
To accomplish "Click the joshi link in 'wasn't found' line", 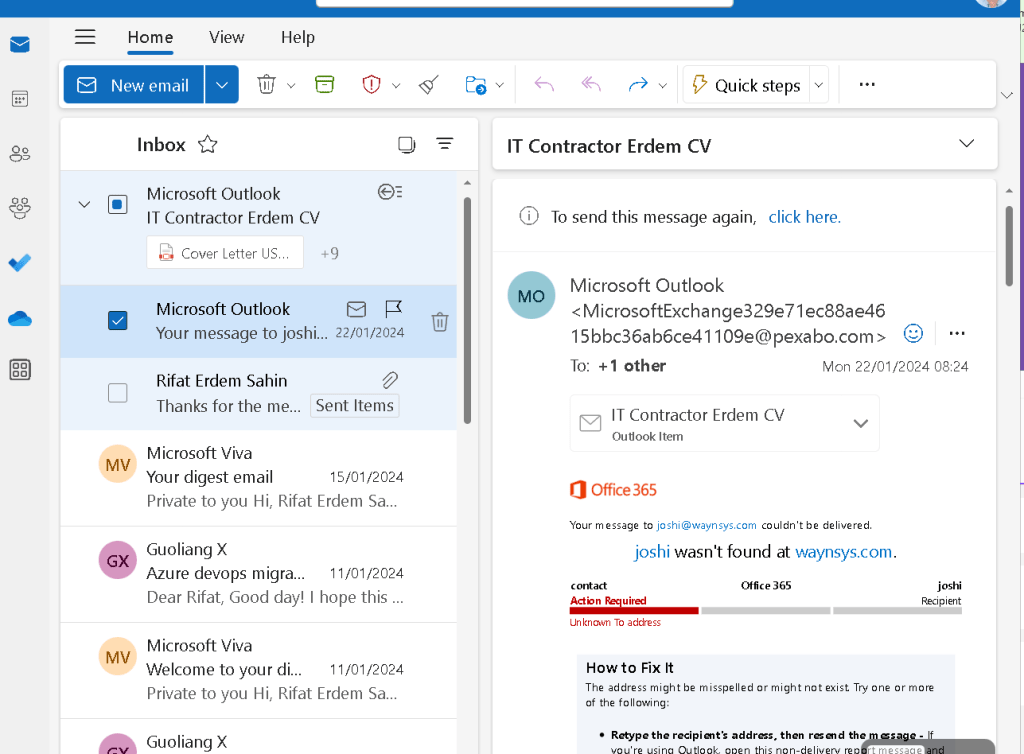I will [x=652, y=552].
